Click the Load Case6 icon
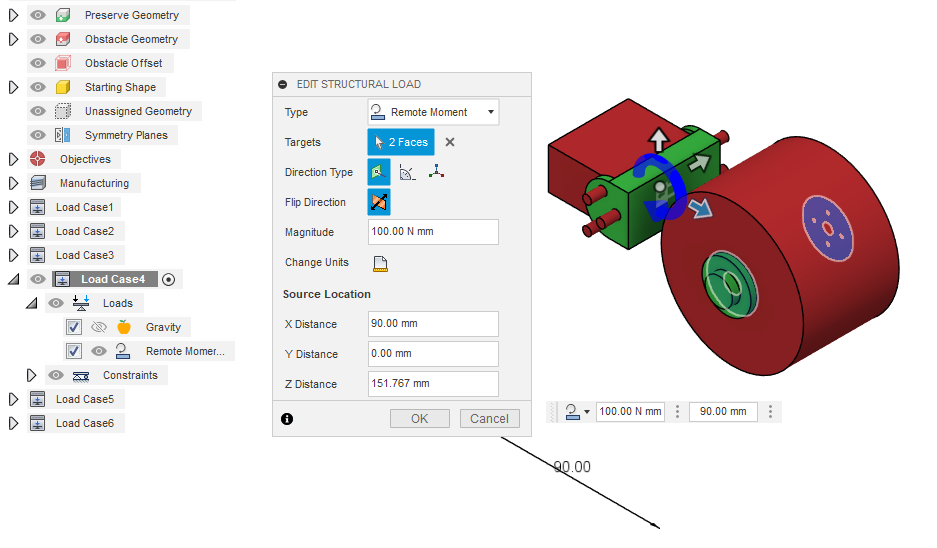Screen dimensions: 937x548 (x=38, y=423)
